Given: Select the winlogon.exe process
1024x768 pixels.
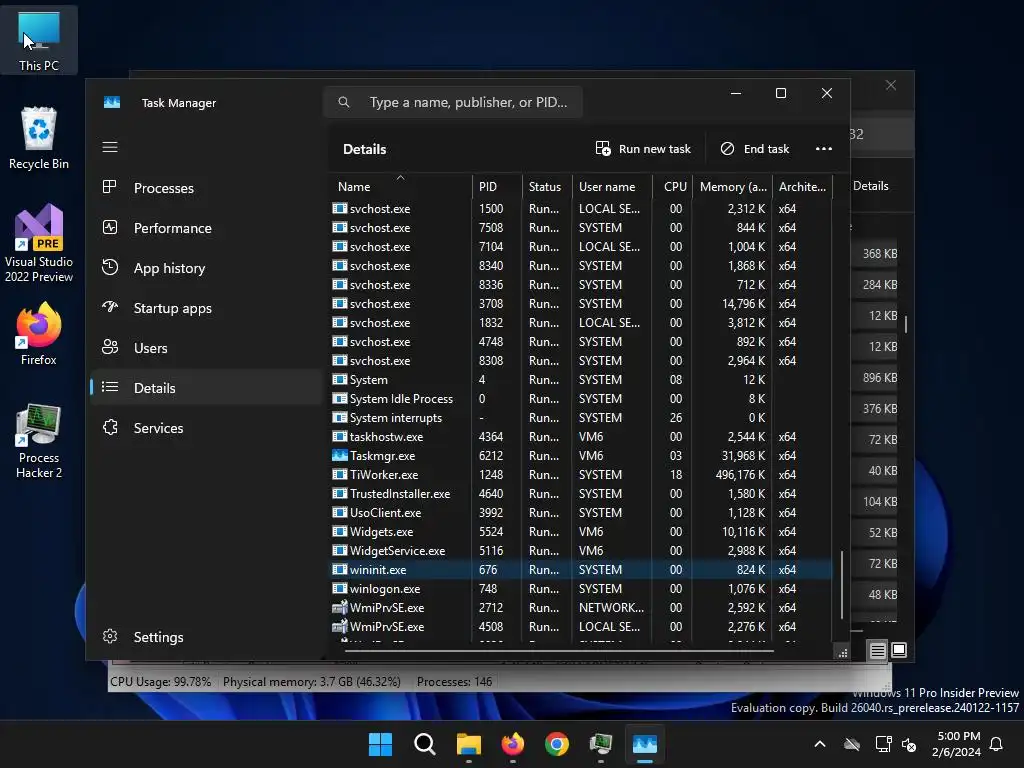Looking at the screenshot, I should [581, 589].
